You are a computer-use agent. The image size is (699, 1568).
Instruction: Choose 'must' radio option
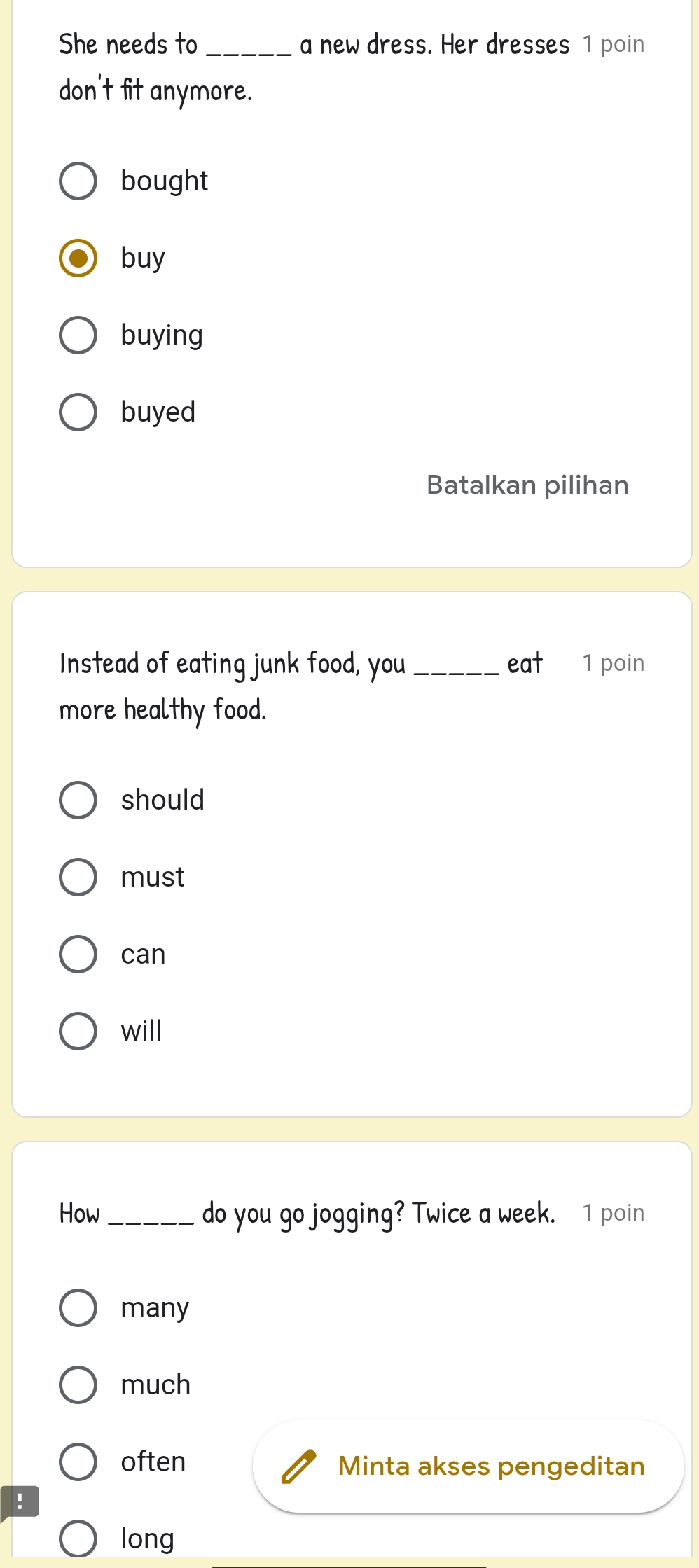pos(78,877)
